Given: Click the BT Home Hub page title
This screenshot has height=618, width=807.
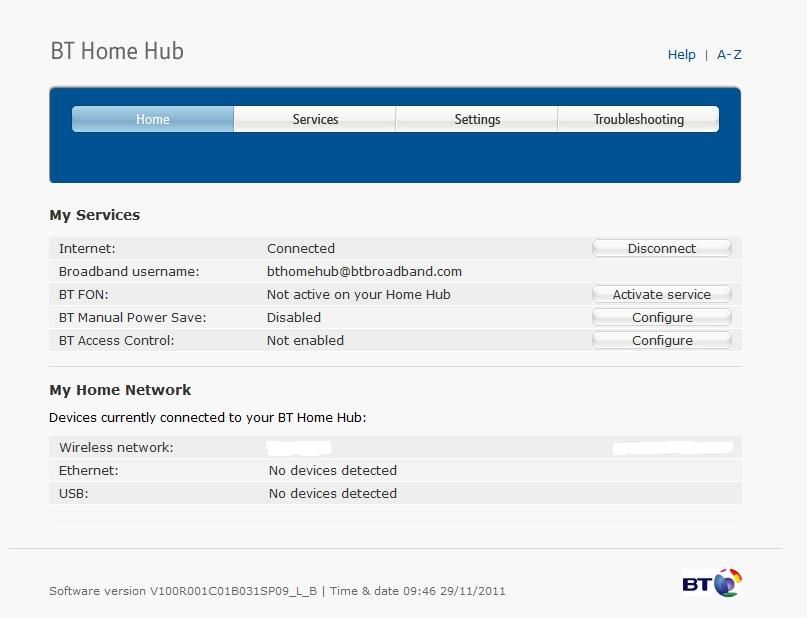Looking at the screenshot, I should pyautogui.click(x=117, y=51).
